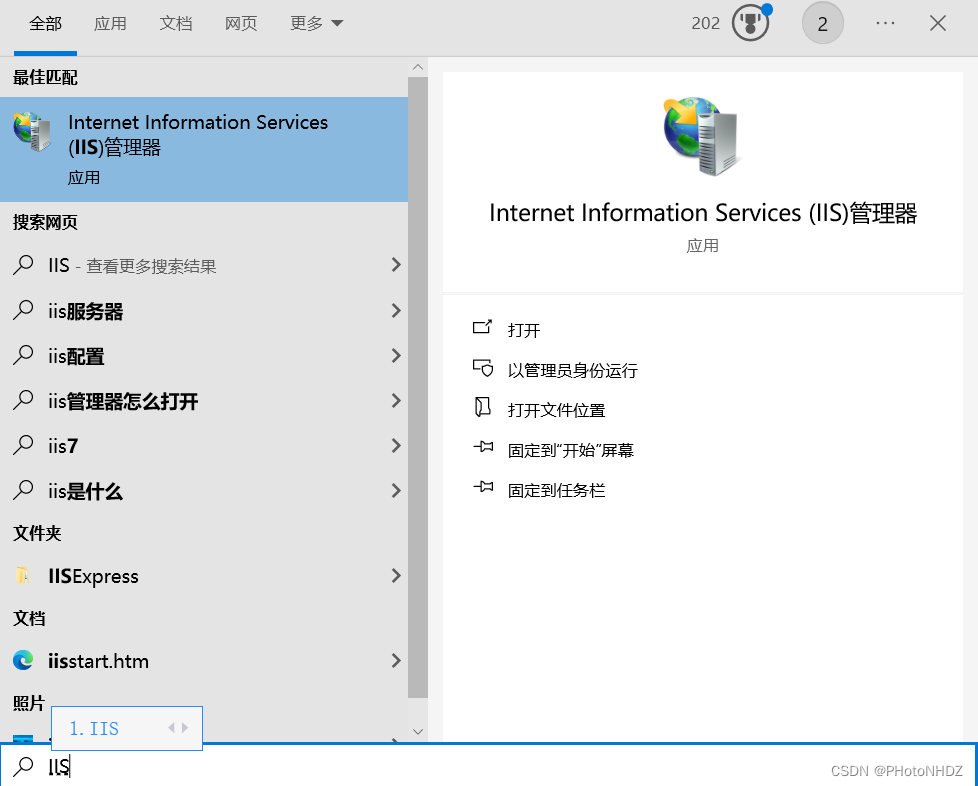
Task: Expand the iis配置 suggestion arrow
Action: (x=395, y=356)
